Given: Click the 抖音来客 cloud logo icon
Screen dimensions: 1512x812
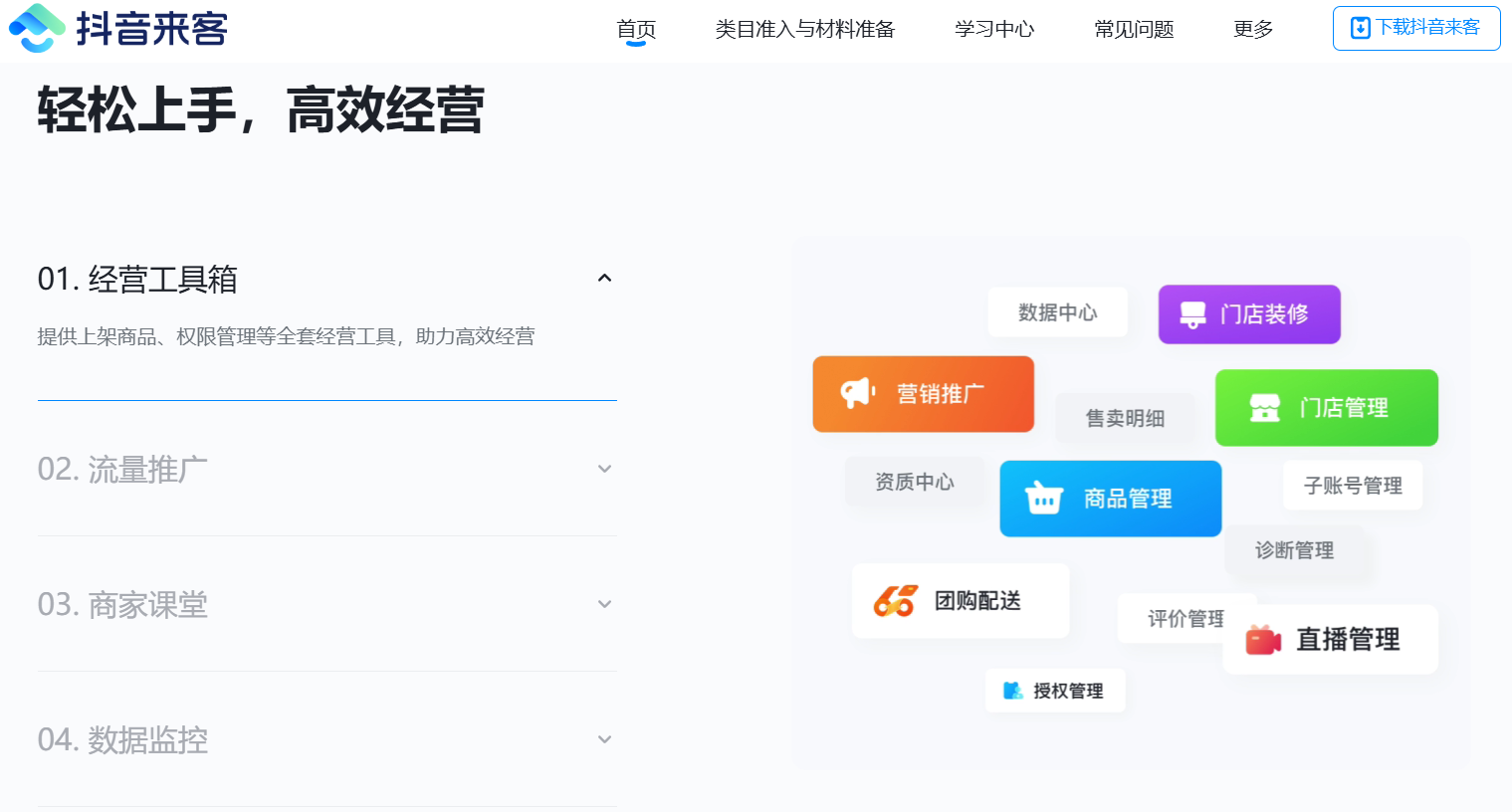Looking at the screenshot, I should click(37, 28).
